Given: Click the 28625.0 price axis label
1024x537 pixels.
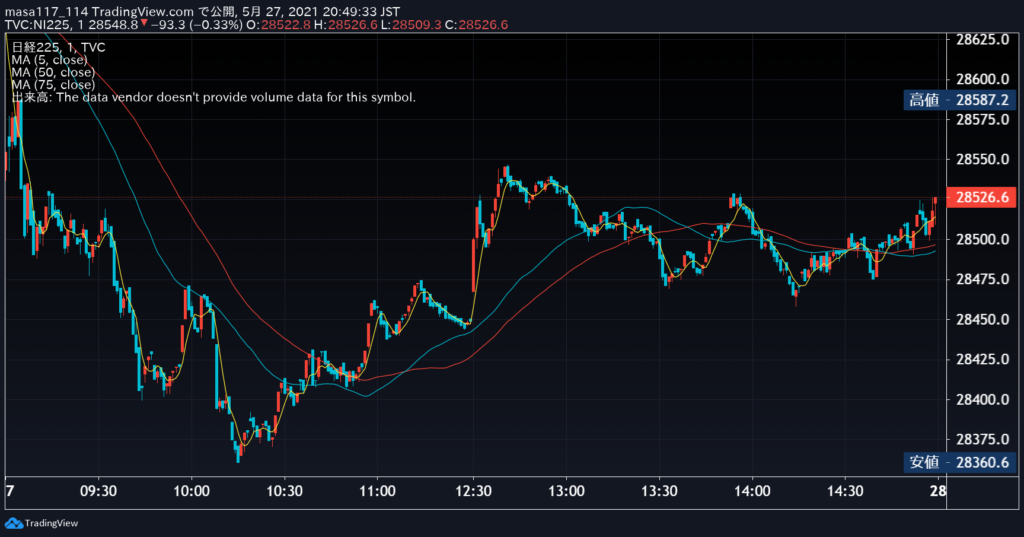Looking at the screenshot, I should pos(982,39).
